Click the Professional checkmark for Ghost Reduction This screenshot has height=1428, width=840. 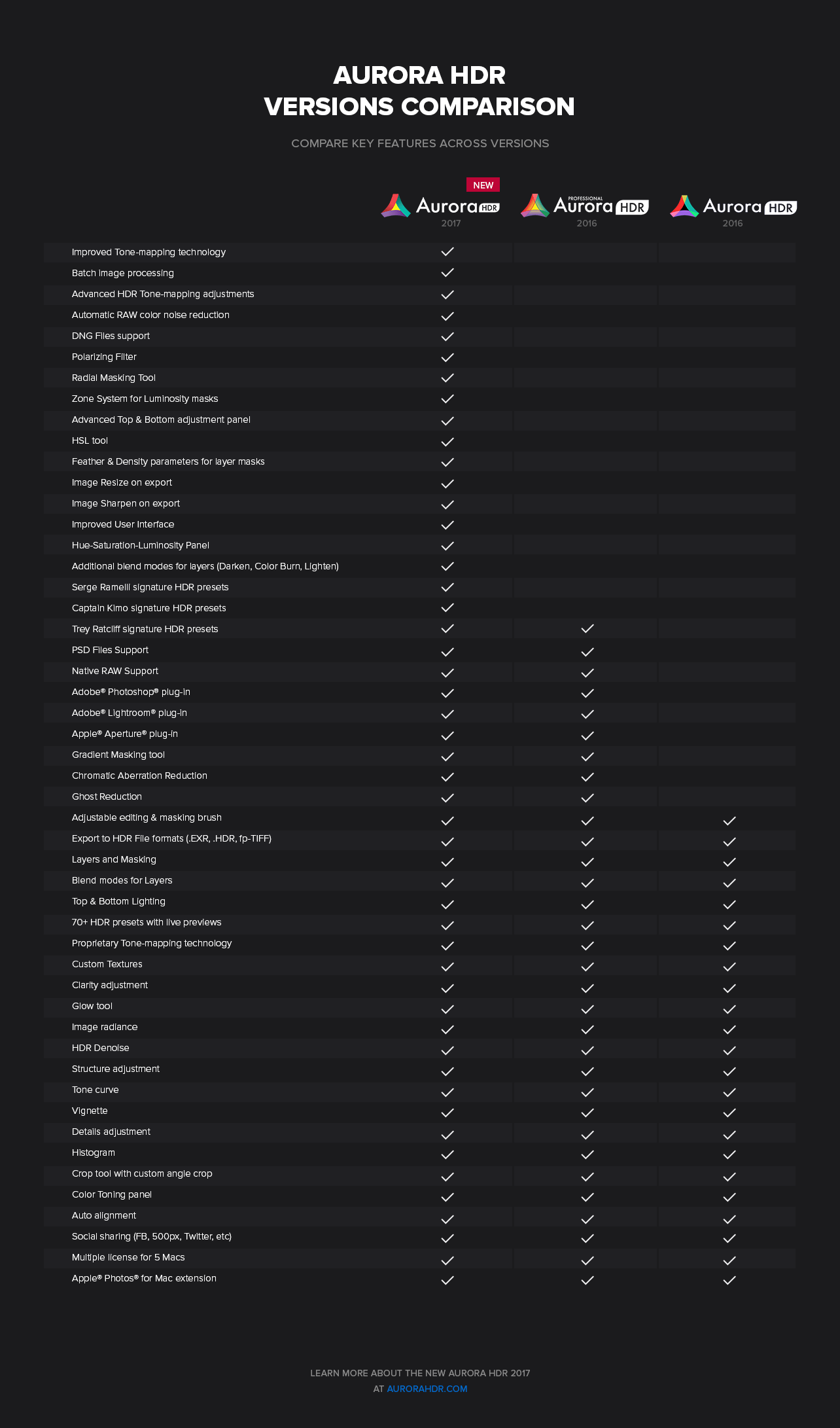tap(587, 798)
